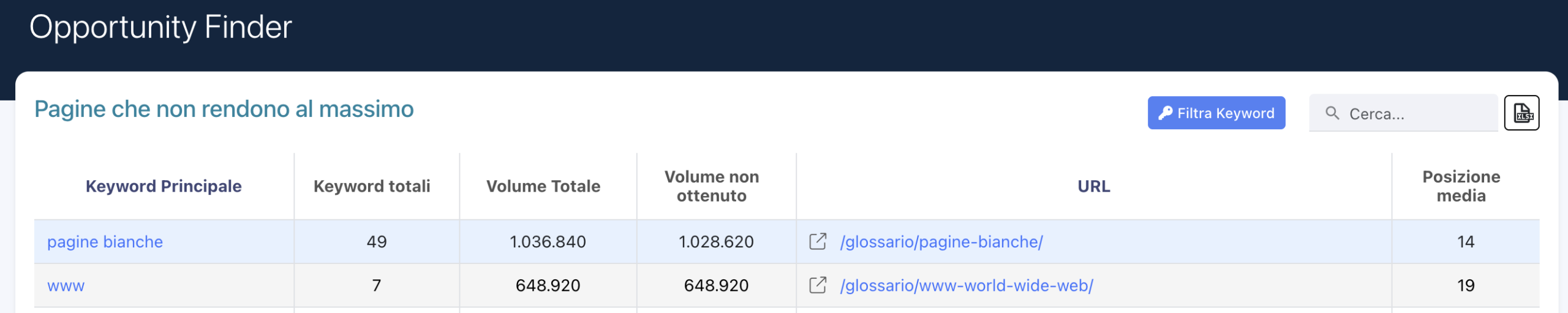Sort by the URL column header

(1093, 186)
